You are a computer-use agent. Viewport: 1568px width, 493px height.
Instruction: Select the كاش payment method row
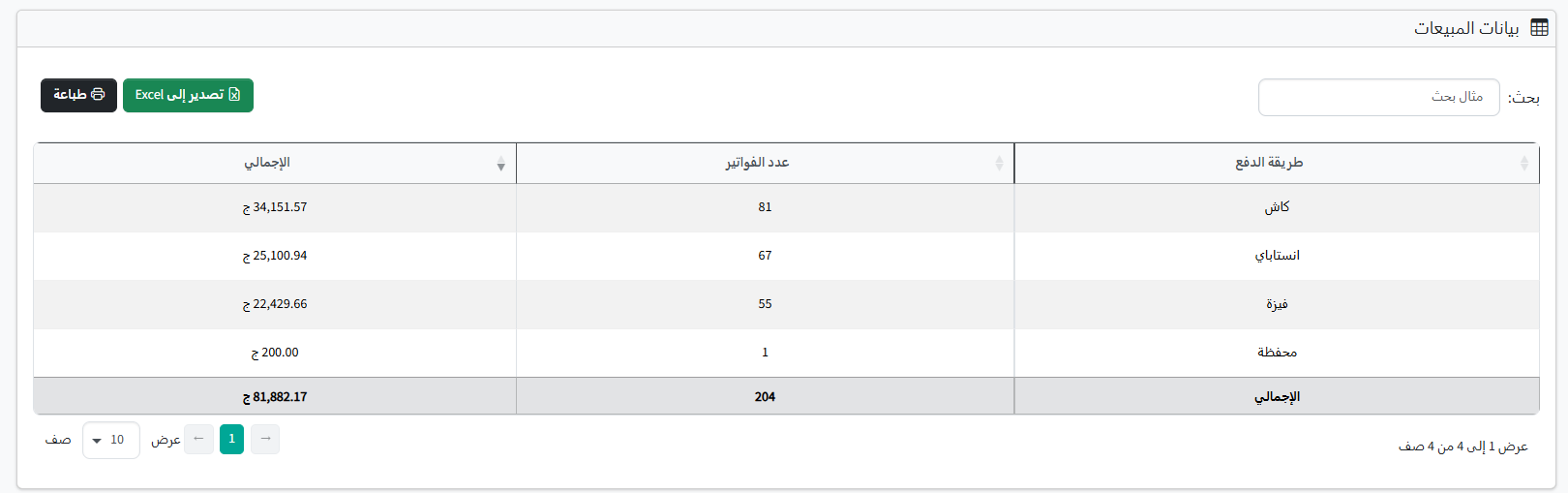(x=1277, y=207)
